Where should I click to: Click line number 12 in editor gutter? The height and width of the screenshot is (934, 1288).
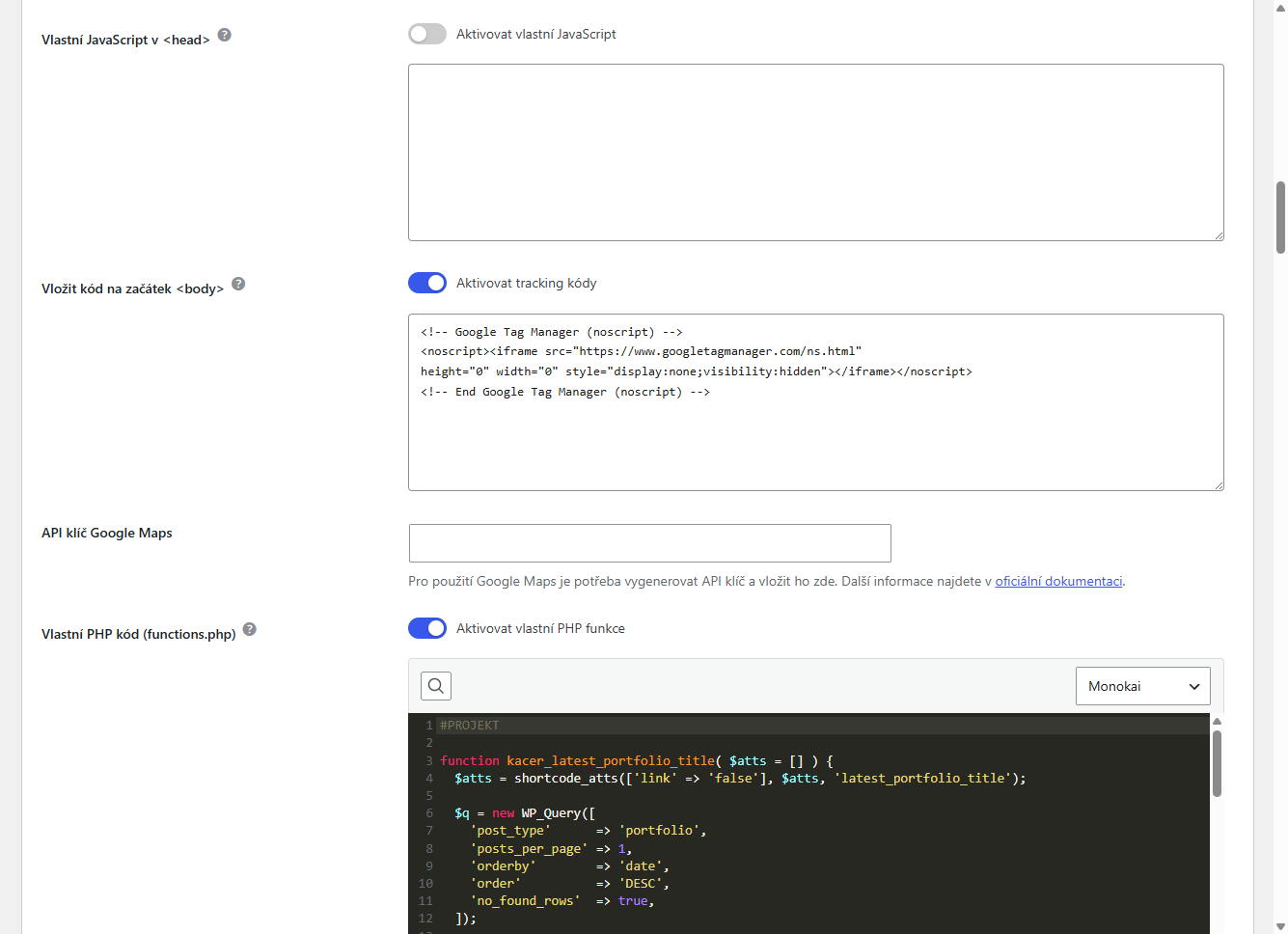425,919
